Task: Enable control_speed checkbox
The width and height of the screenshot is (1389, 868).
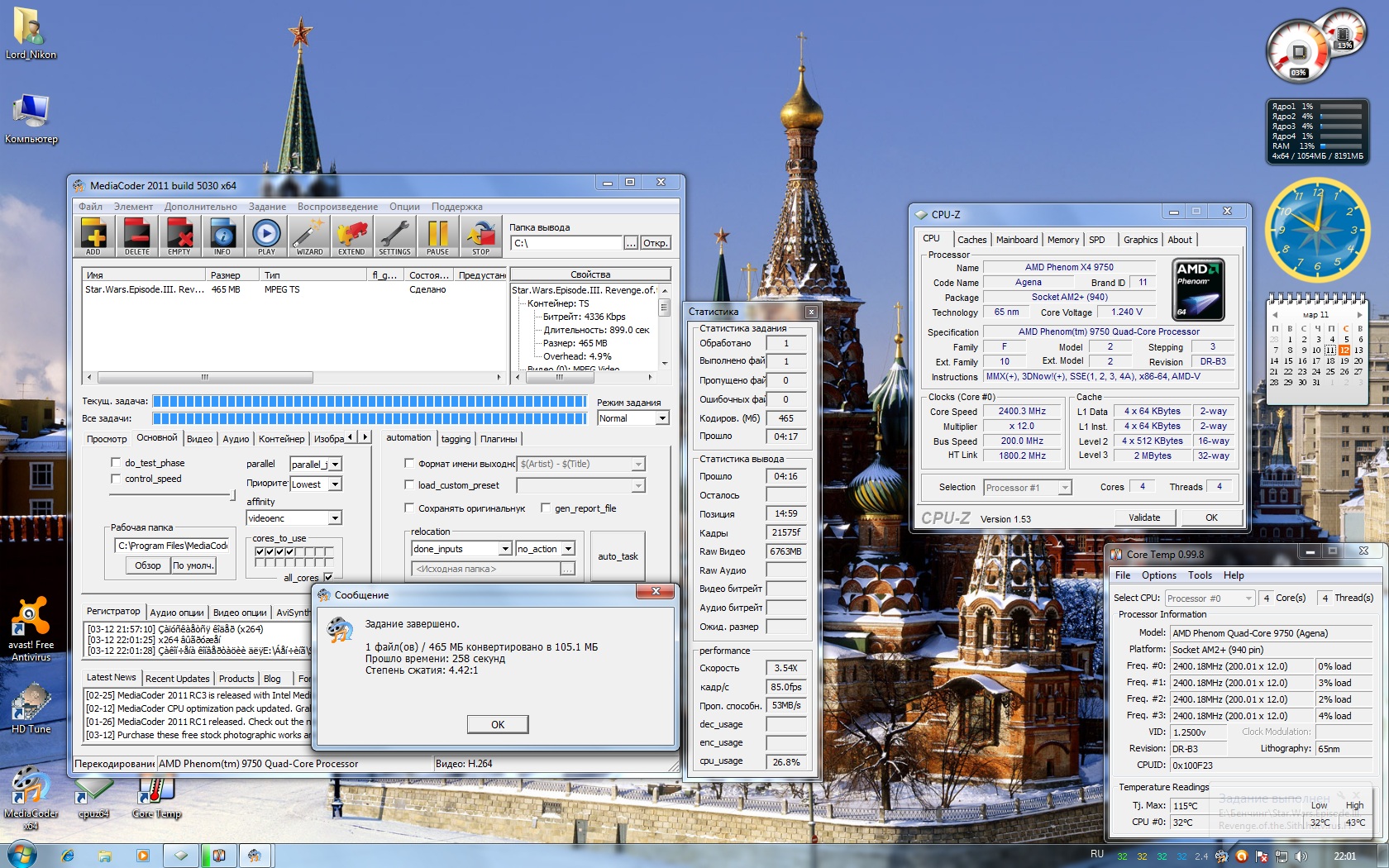Action: click(116, 478)
